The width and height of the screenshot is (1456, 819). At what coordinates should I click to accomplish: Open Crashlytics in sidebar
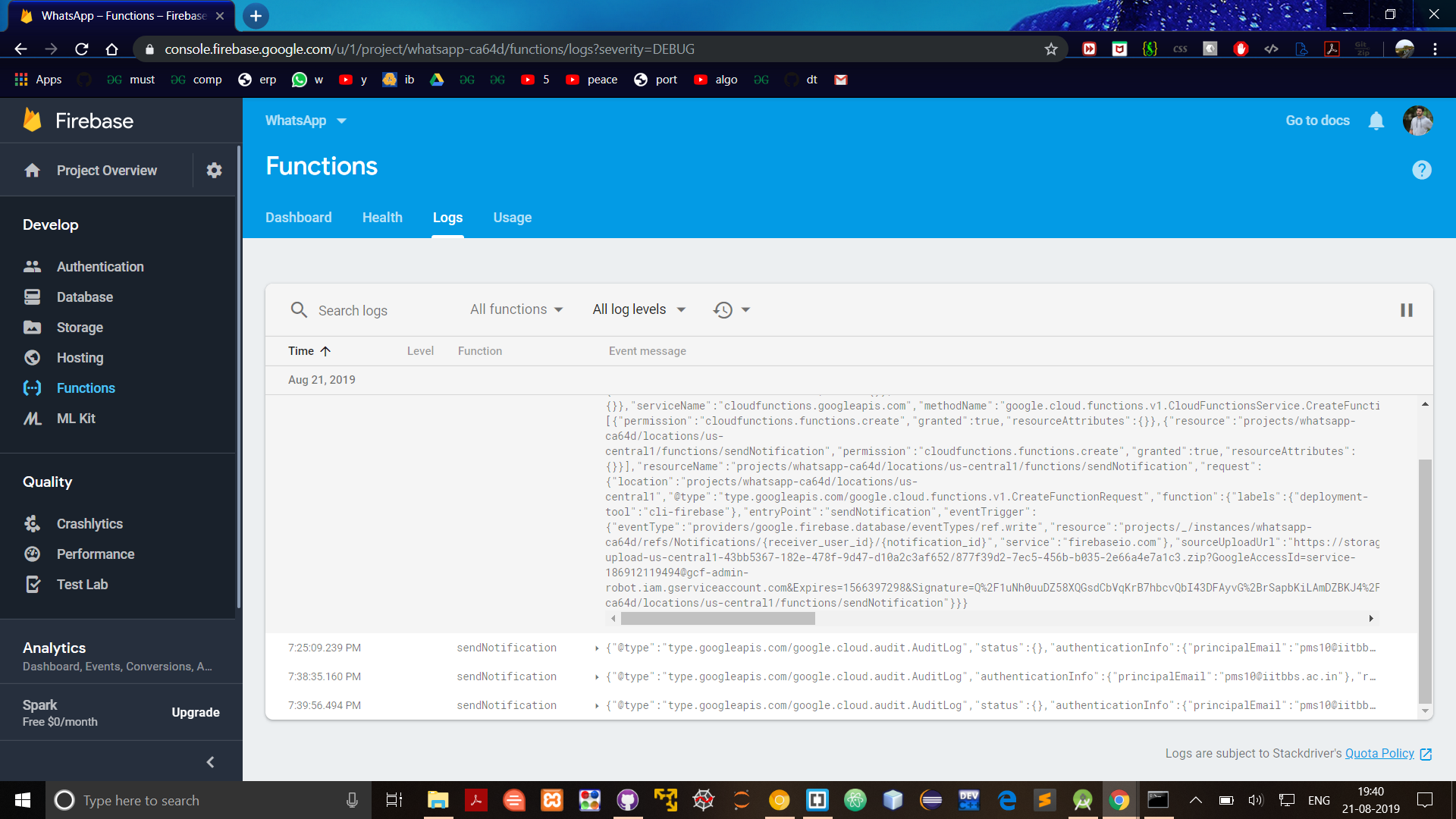tap(89, 524)
